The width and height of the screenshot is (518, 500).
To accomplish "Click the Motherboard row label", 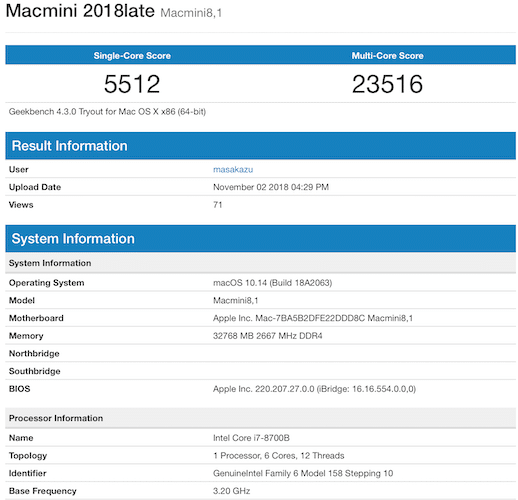I will [36, 318].
